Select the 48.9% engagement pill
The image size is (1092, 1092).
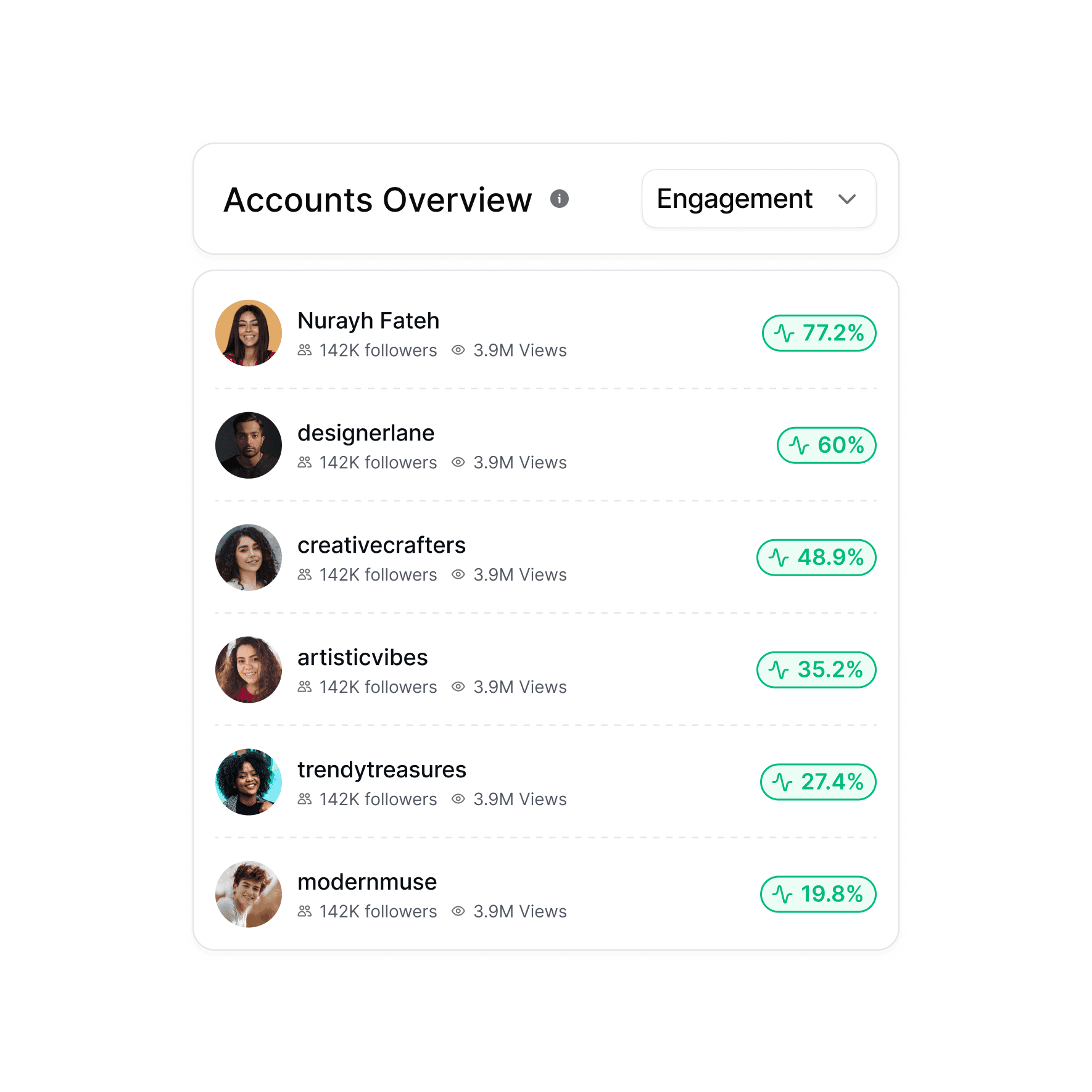point(816,558)
